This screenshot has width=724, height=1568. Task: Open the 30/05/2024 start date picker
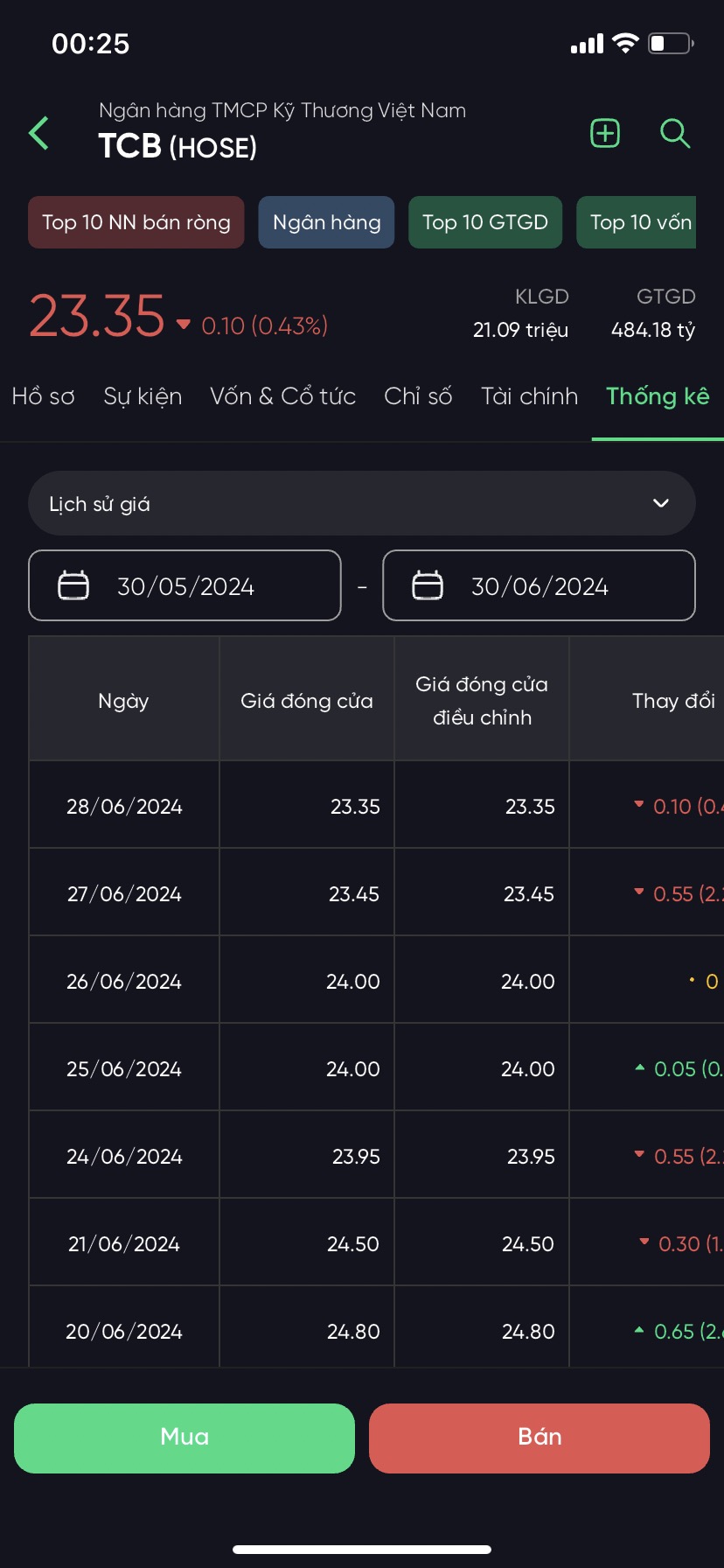[x=185, y=585]
